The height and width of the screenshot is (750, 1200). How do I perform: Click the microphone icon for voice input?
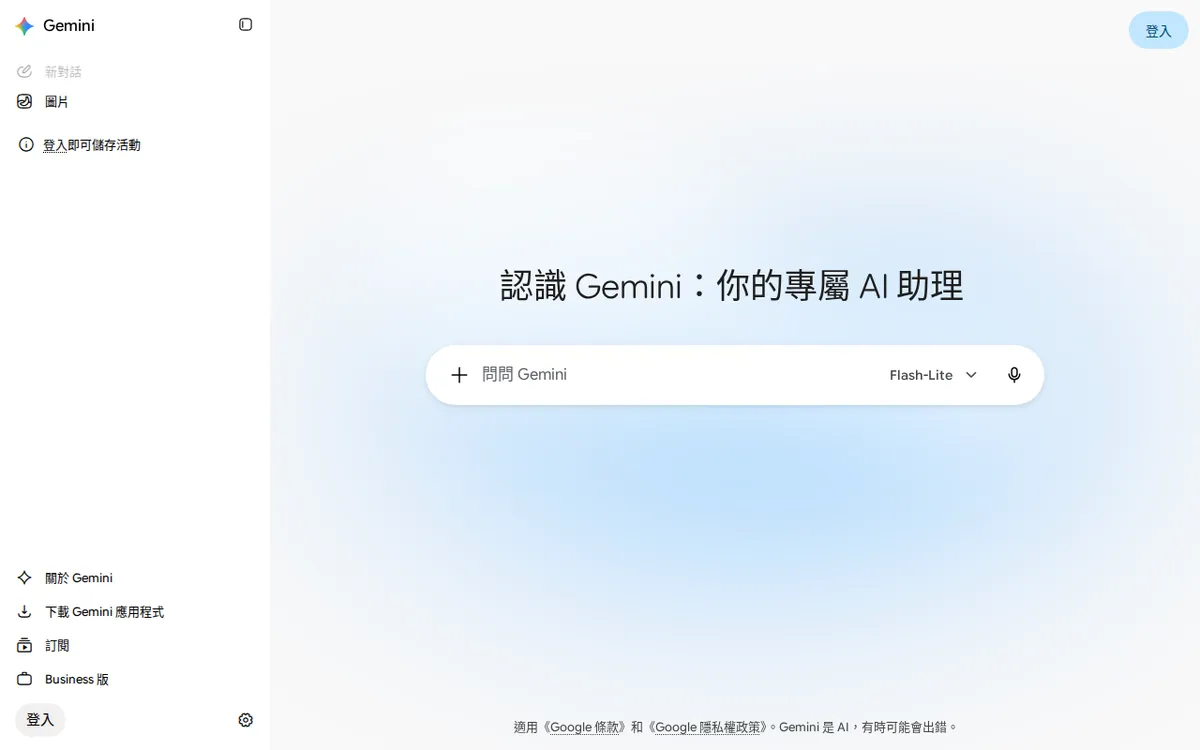1014,375
